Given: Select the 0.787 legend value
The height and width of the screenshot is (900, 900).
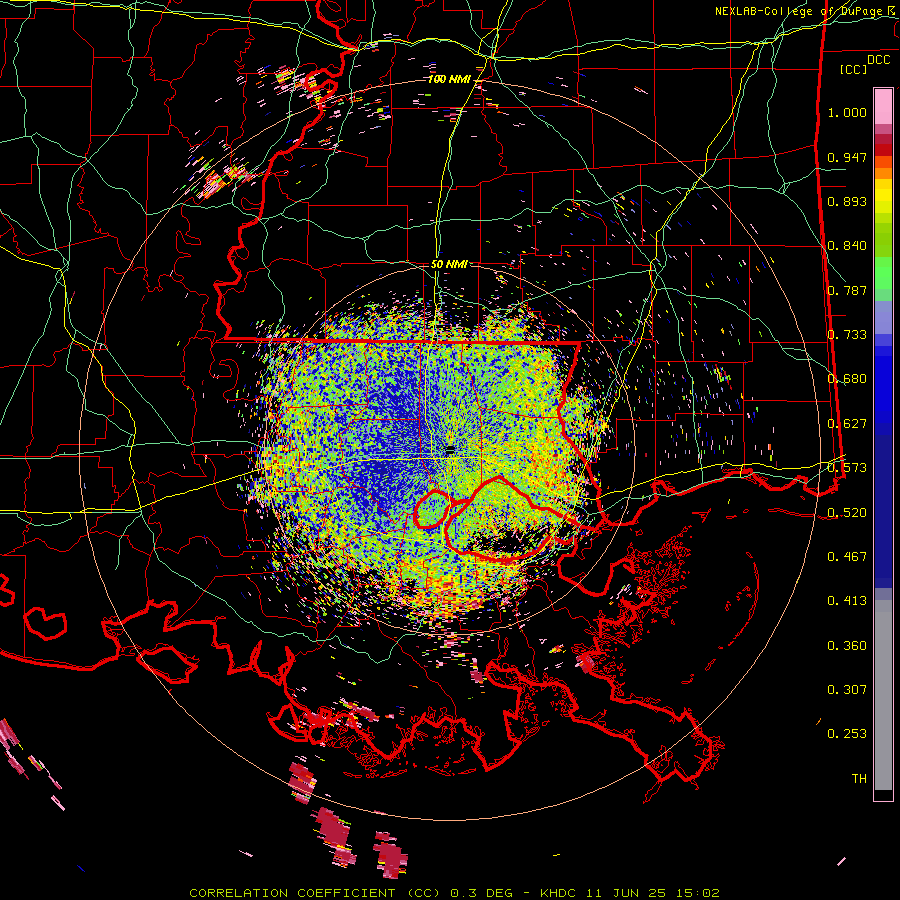Looking at the screenshot, I should 847,290.
